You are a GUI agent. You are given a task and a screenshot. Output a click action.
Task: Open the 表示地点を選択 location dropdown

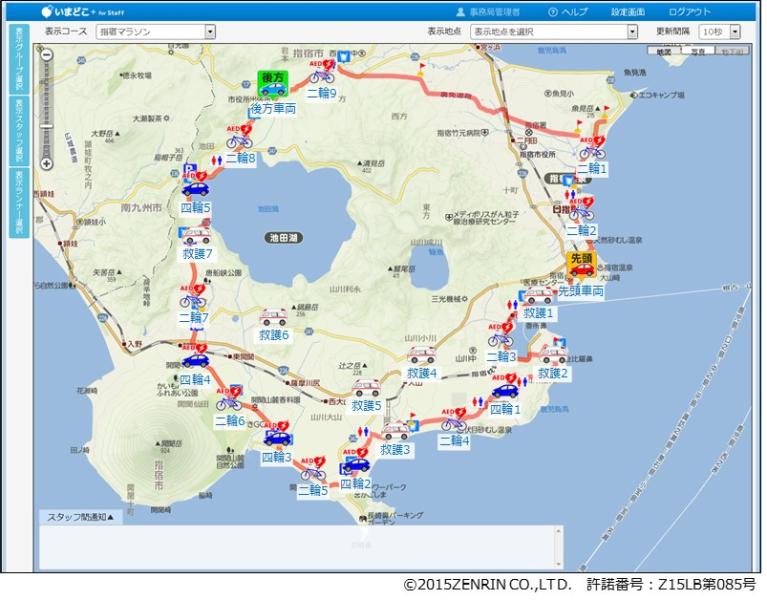554,32
